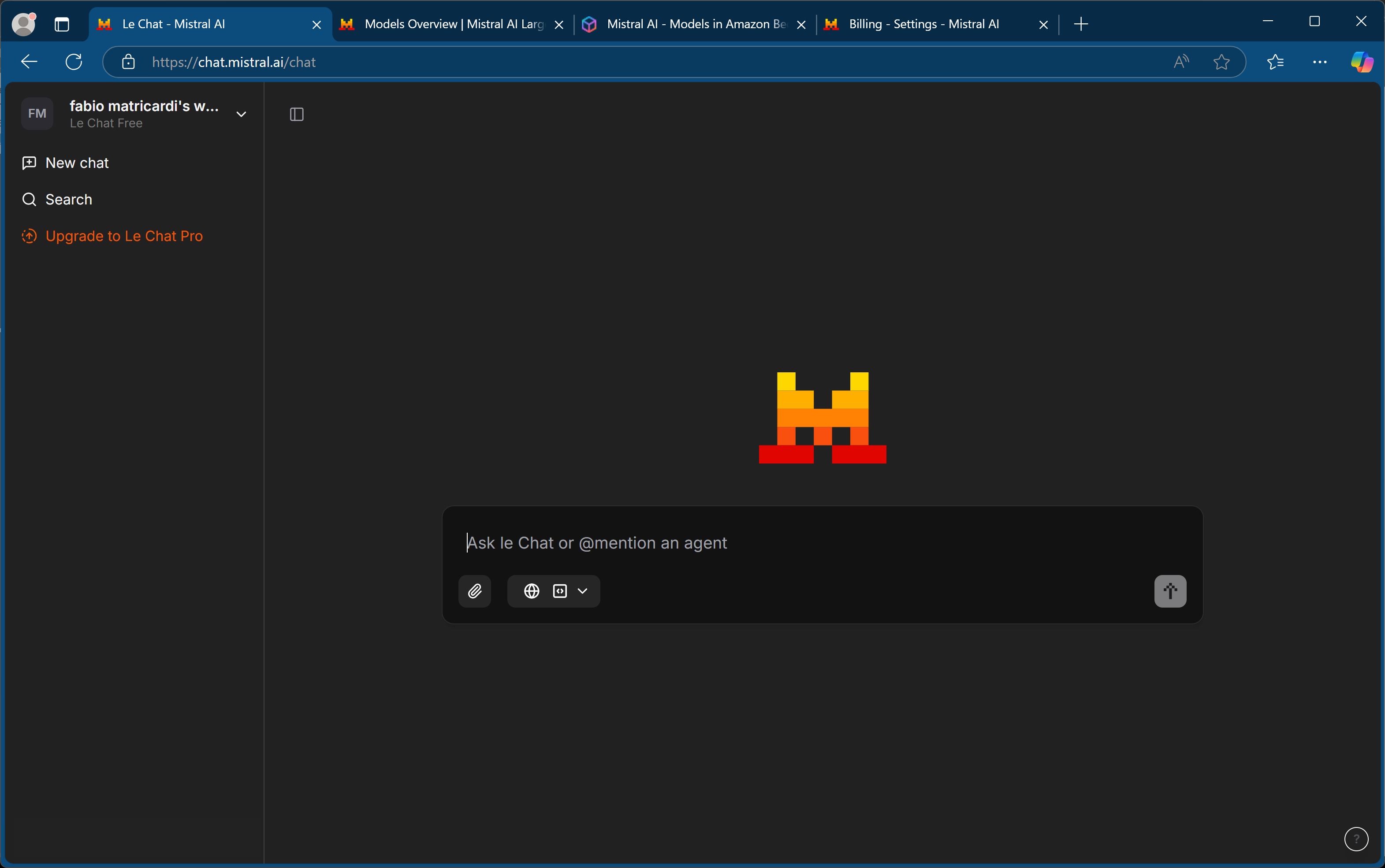Toggle the web search globe icon

(532, 591)
